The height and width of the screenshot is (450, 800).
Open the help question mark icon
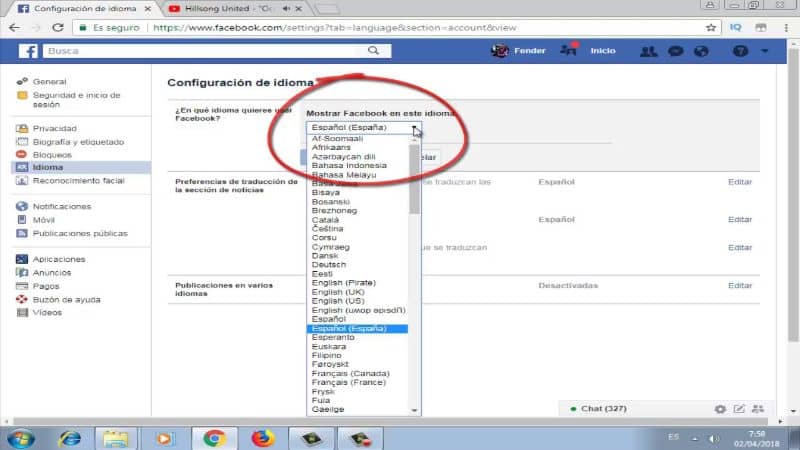[x=740, y=51]
